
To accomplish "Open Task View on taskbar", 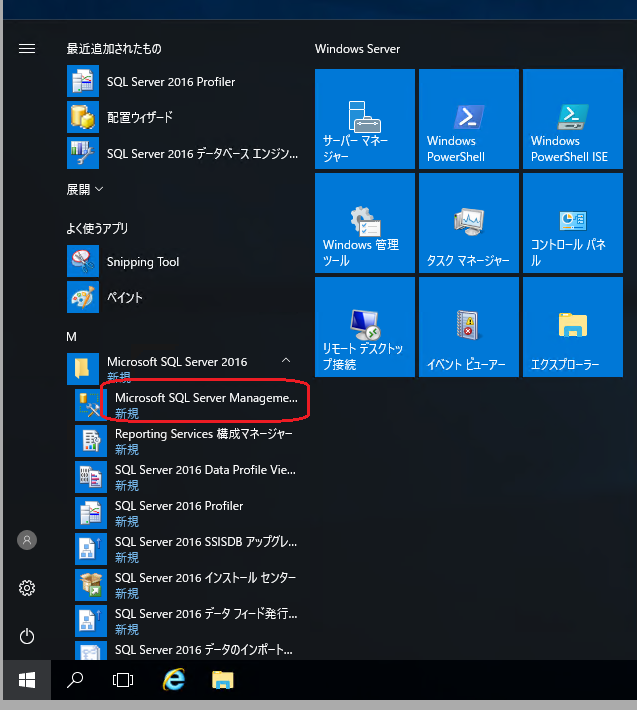I will coord(123,680).
